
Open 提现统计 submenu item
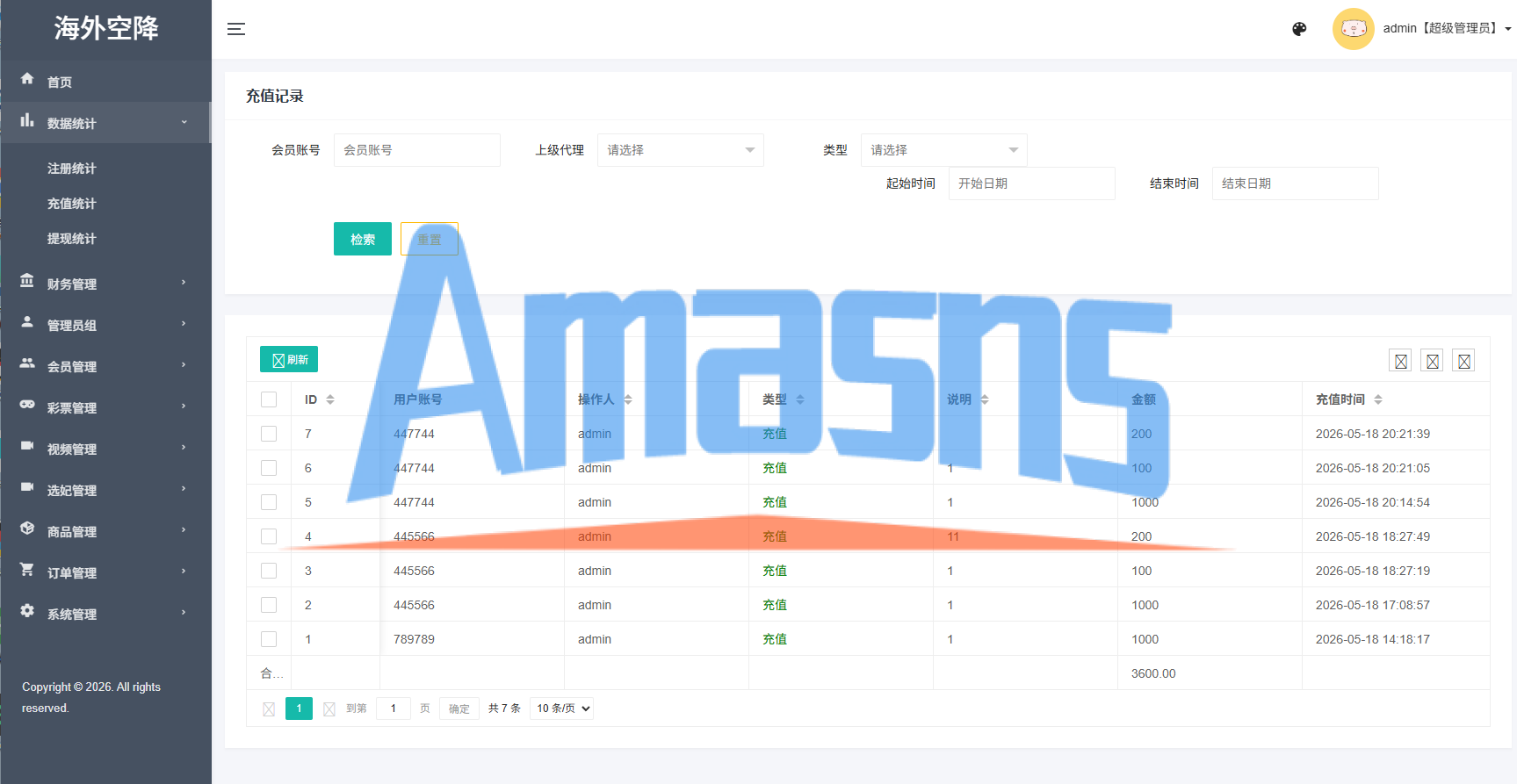tap(72, 239)
